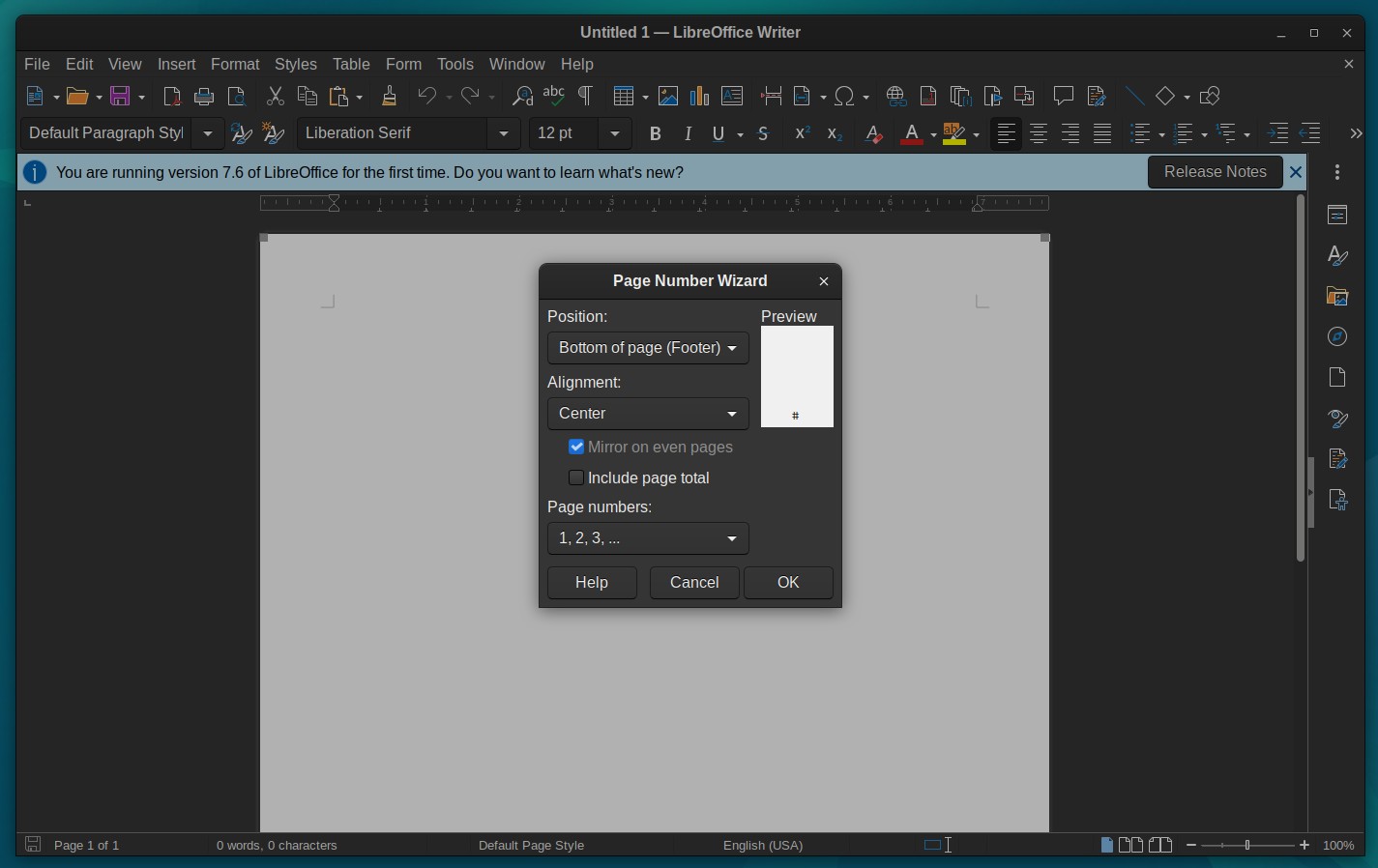Click the Check Spelling icon
The image size is (1378, 868).
point(554,97)
